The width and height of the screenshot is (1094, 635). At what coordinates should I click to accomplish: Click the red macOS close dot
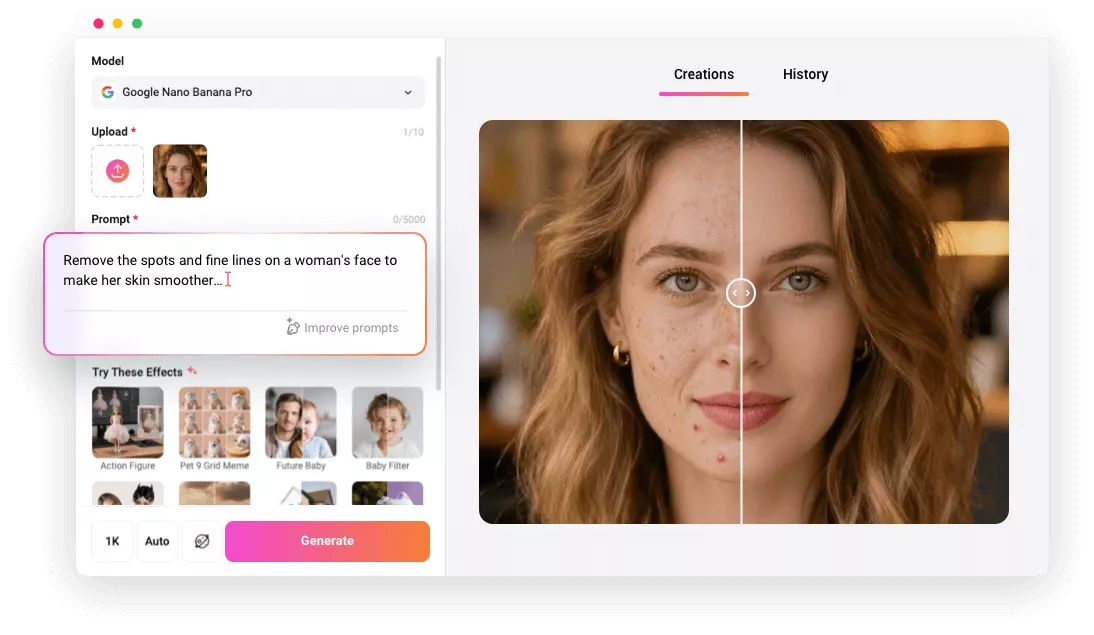point(98,23)
